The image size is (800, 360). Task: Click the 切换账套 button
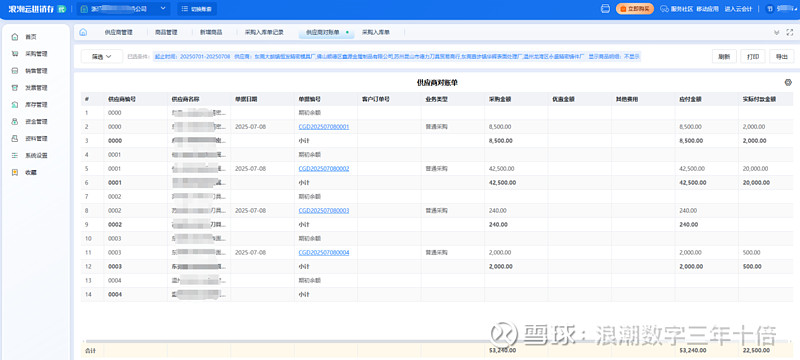tap(197, 9)
